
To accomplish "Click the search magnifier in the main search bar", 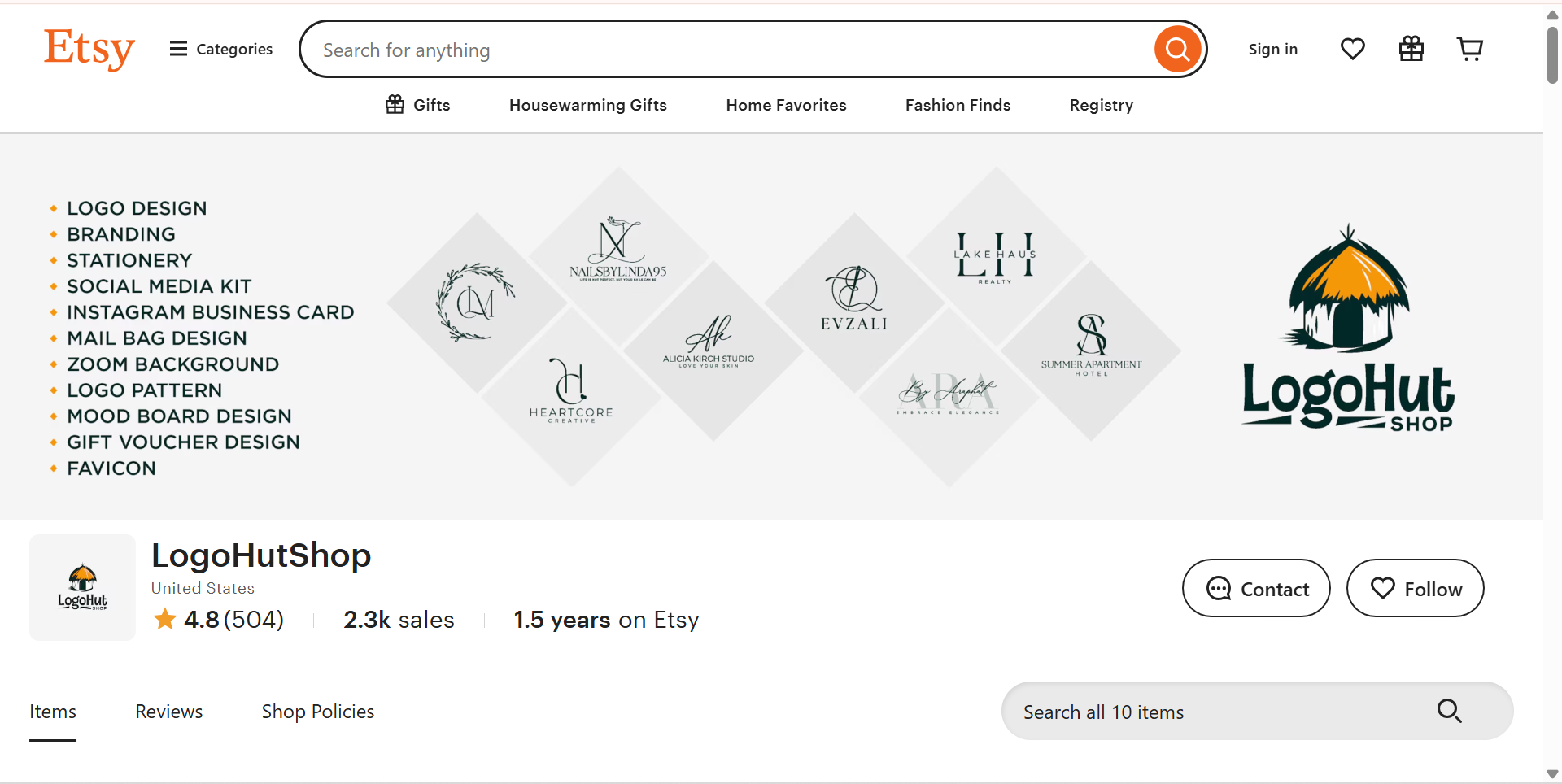I will click(x=1177, y=49).
